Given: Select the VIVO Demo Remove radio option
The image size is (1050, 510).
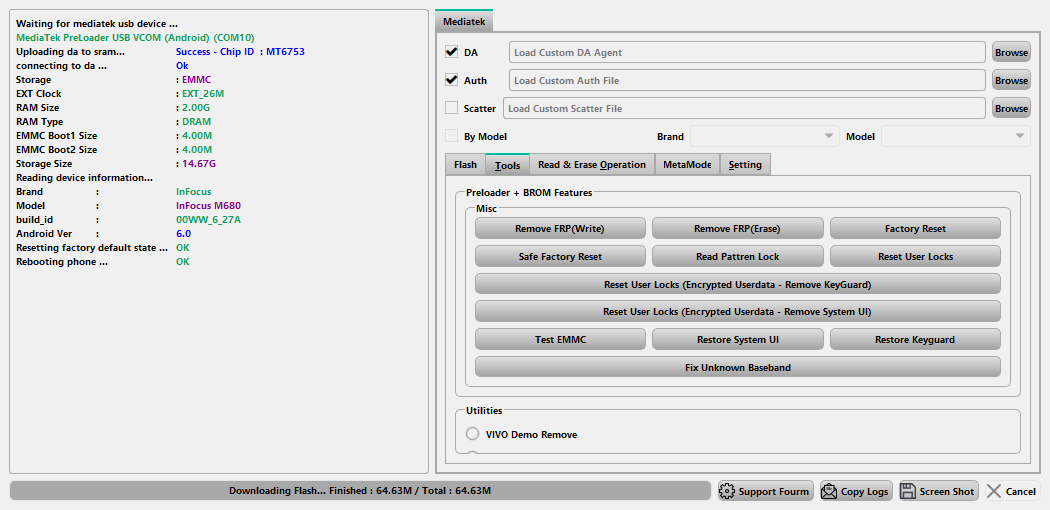Looking at the screenshot, I should tap(473, 434).
